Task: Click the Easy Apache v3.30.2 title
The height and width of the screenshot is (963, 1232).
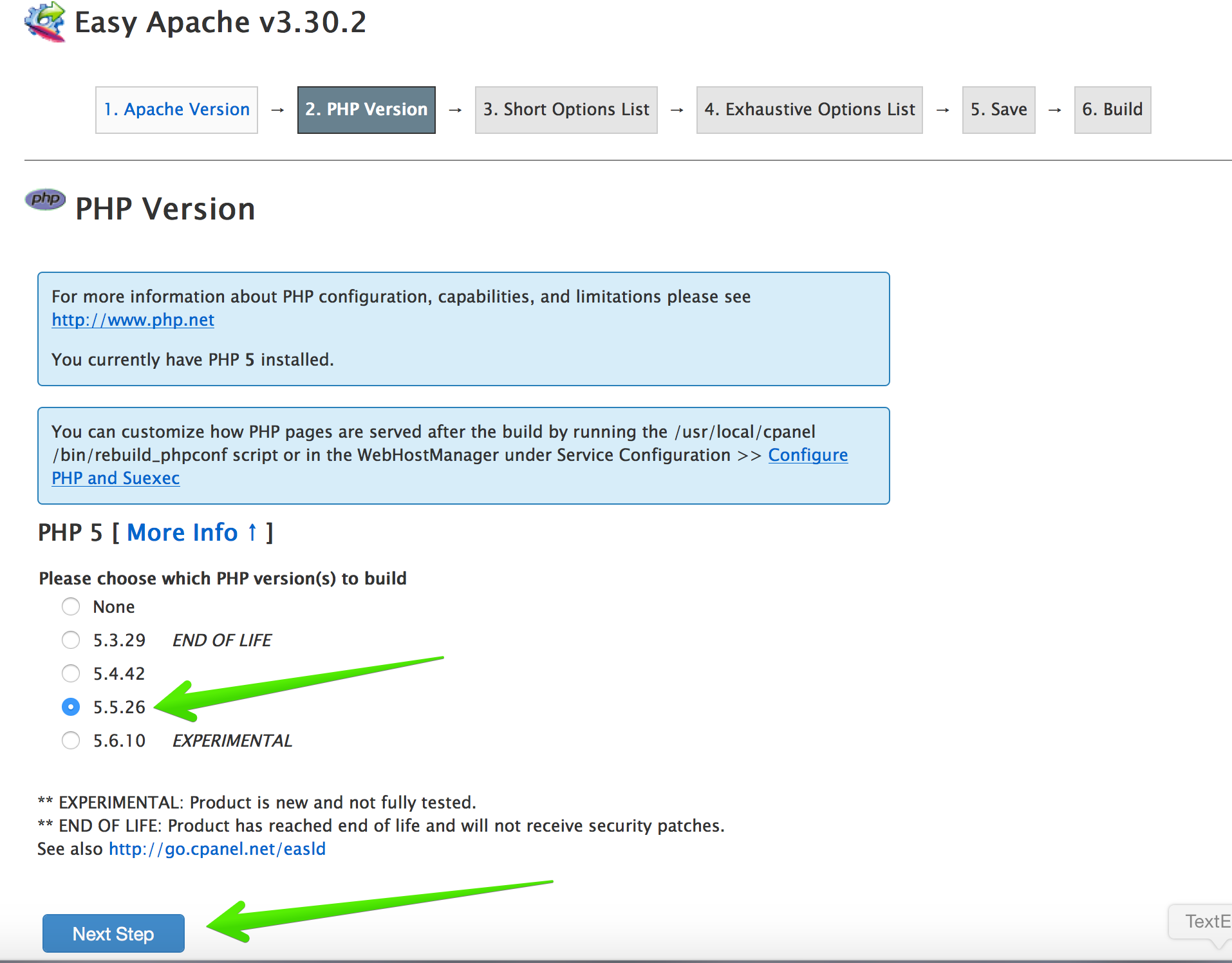Action: pos(221,23)
